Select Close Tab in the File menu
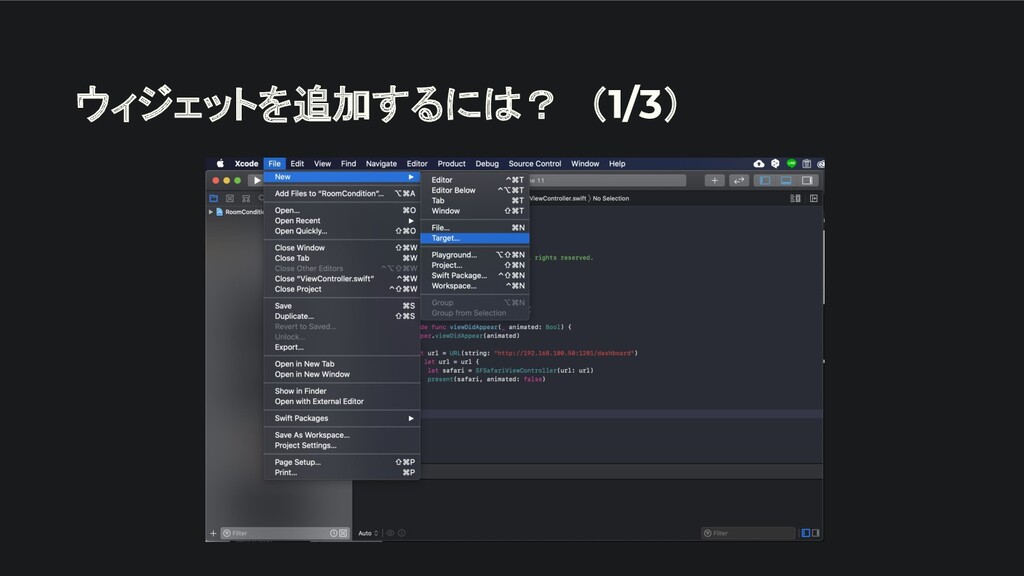Viewport: 1024px width, 576px height. coord(342,259)
